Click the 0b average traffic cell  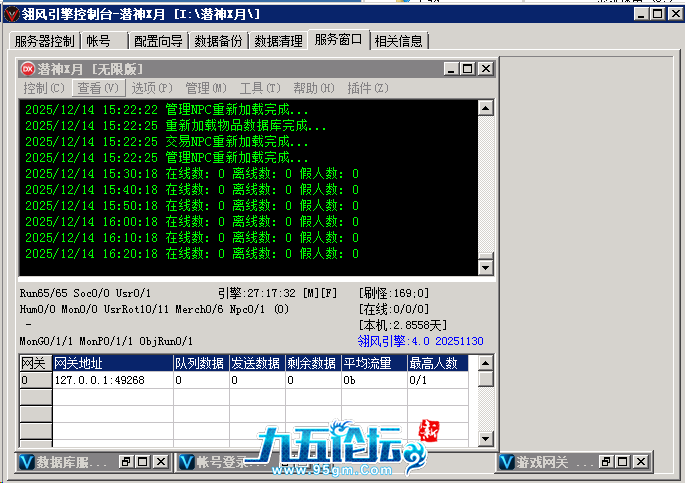coord(374,380)
